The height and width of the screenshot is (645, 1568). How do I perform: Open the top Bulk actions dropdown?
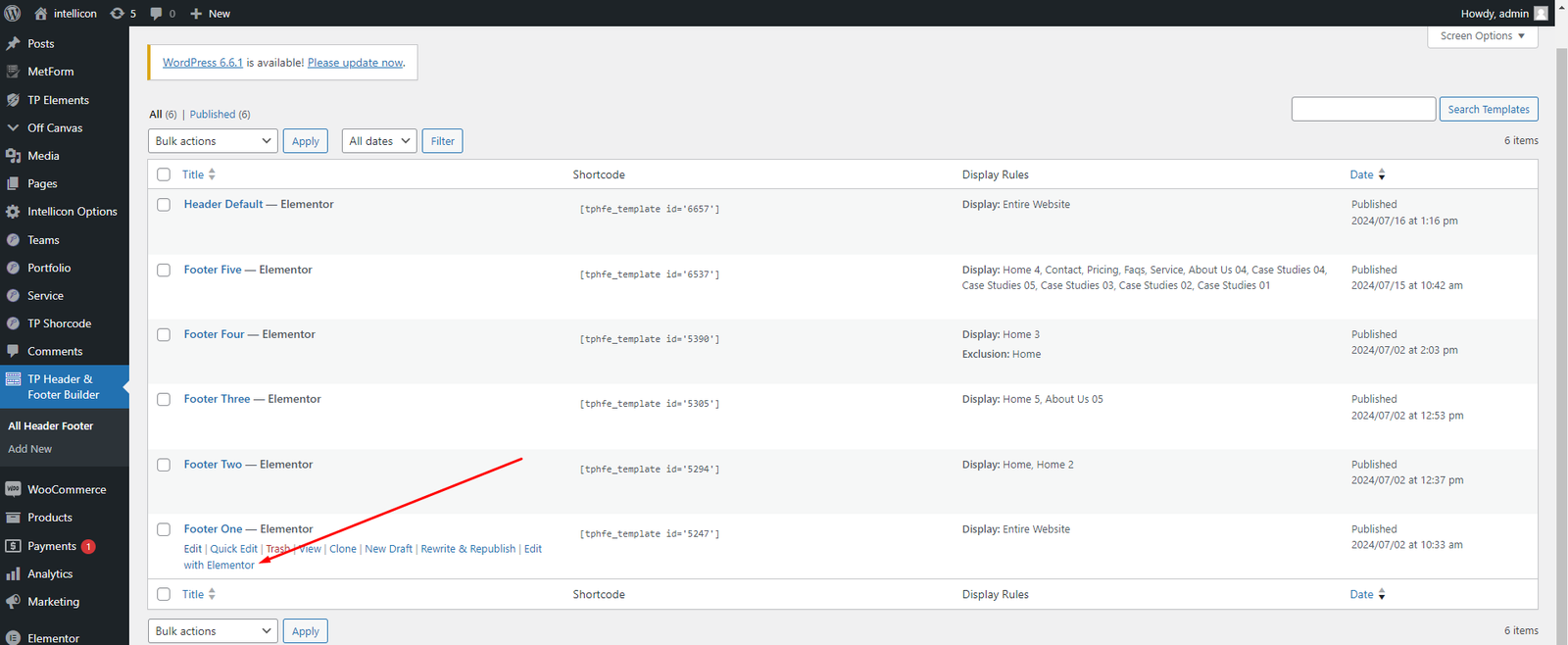[x=213, y=141]
